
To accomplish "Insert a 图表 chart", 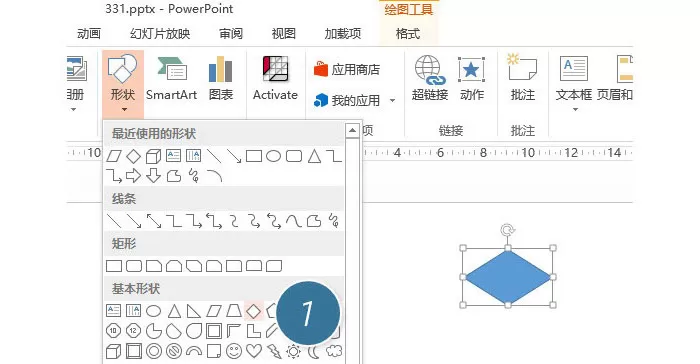I will (x=221, y=79).
